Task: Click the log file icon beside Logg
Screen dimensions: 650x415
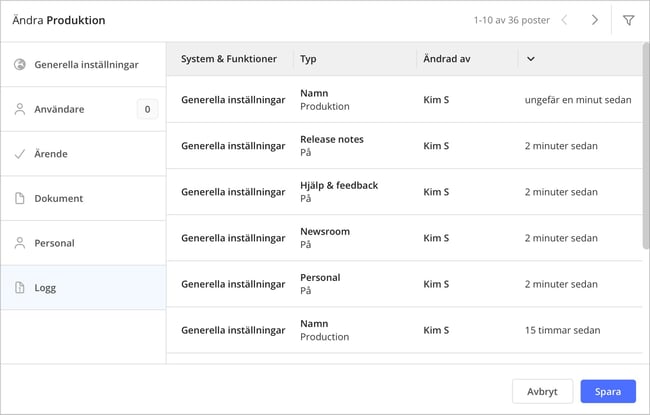Action: point(20,287)
